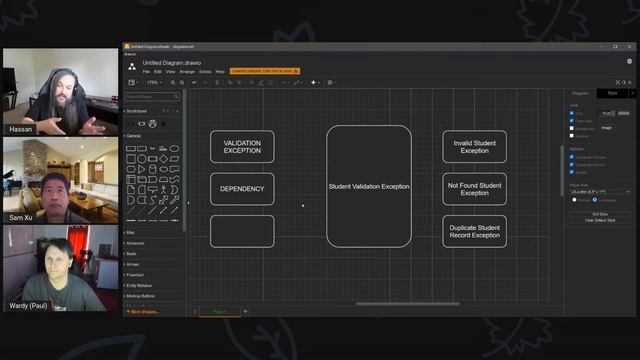Screen dimensions: 640x360
Task: Click the orange Unsaved changes button
Action: 264,71
